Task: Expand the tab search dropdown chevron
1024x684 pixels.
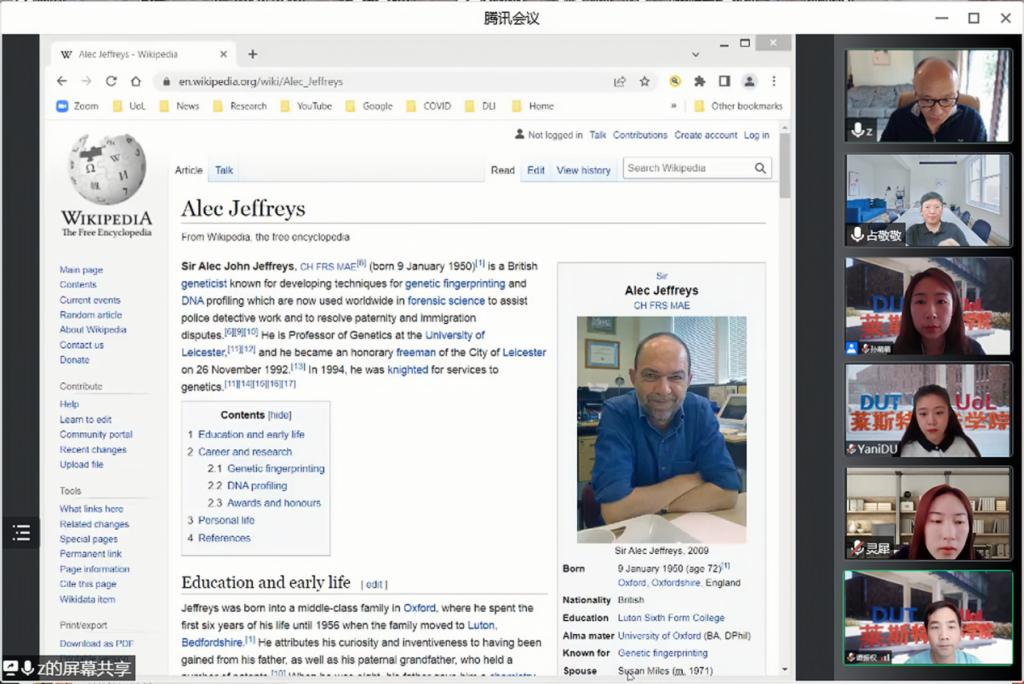Action: 695,54
